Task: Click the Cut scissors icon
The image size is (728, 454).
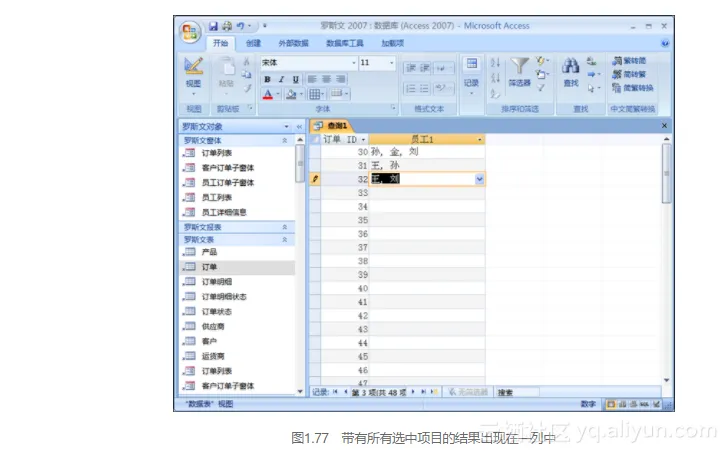Action: [x=247, y=61]
